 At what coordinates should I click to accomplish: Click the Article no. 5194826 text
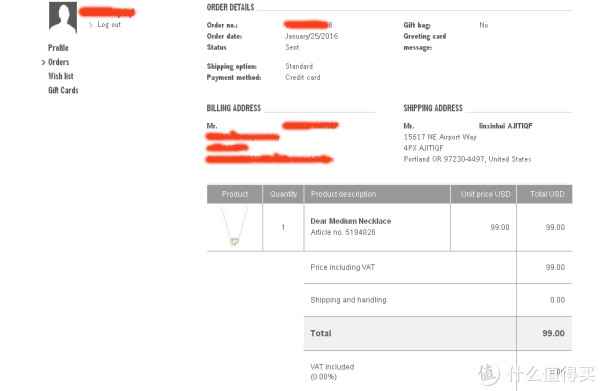tap(343, 232)
